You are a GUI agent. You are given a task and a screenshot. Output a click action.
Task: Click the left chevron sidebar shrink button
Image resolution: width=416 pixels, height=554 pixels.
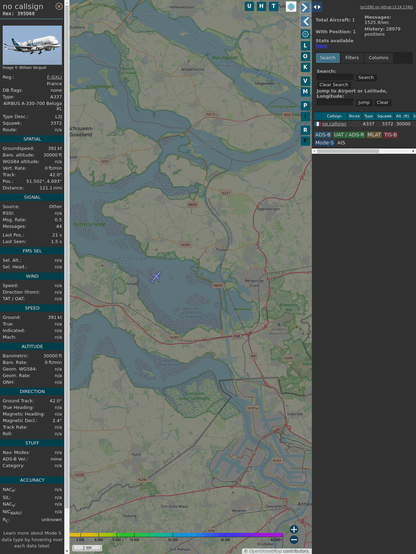pyautogui.click(x=305, y=22)
